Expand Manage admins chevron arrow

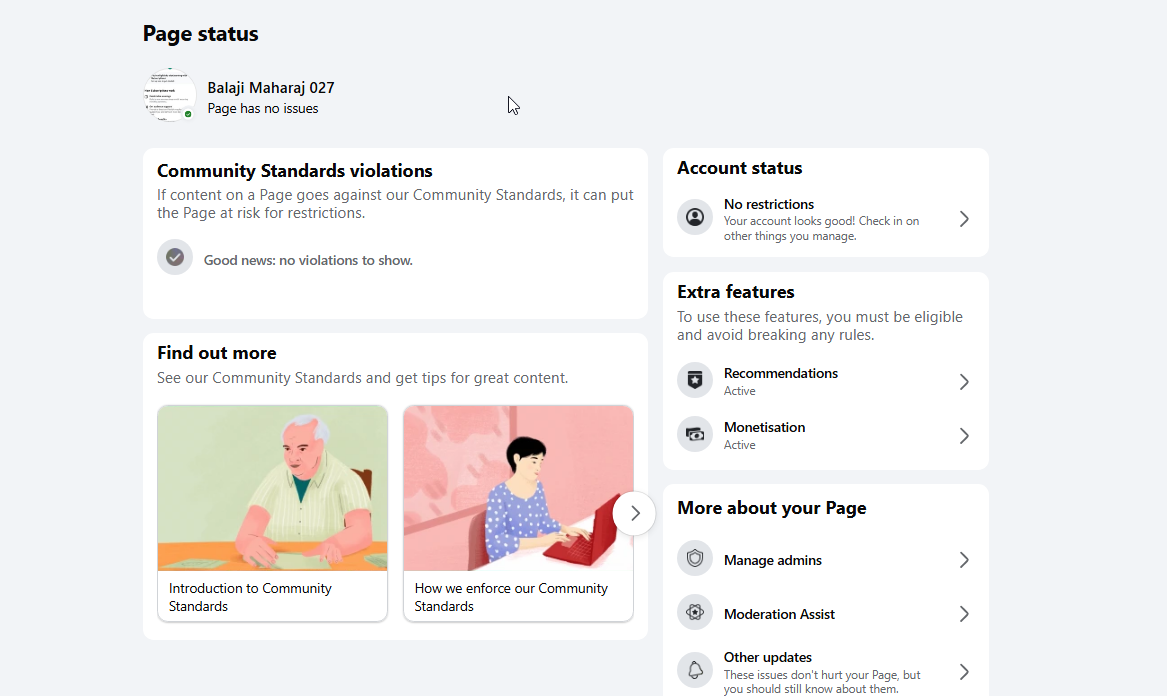964,560
